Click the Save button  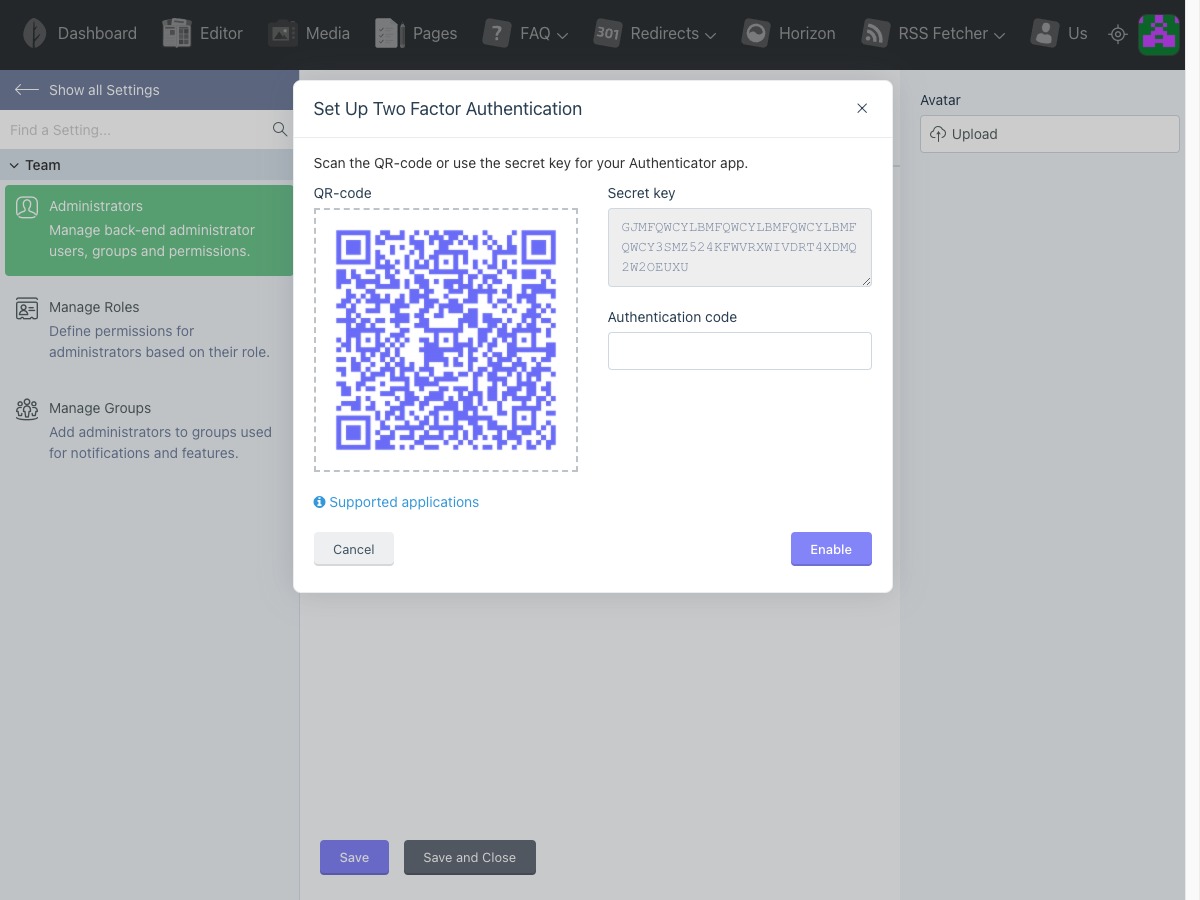point(354,857)
